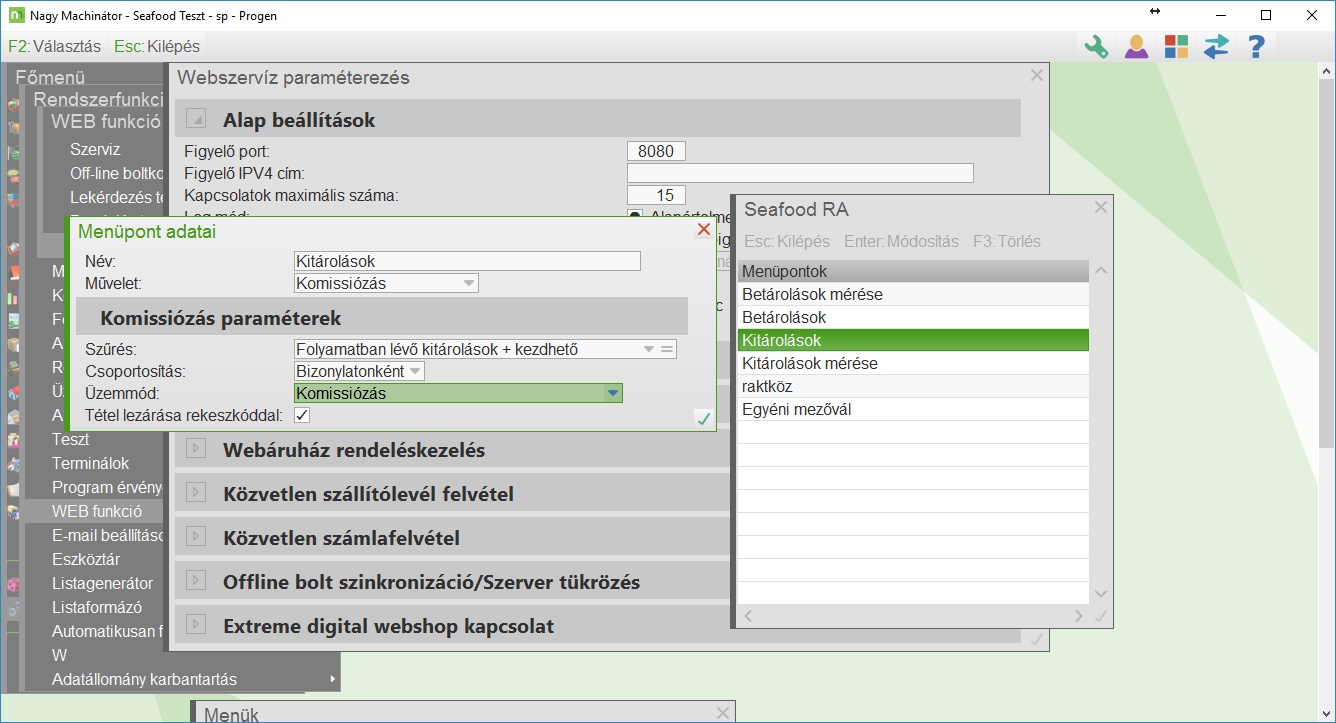Viewport: 1336px width, 723px height.
Task: Close Menüpont adatai with the red X
Action: point(703,230)
